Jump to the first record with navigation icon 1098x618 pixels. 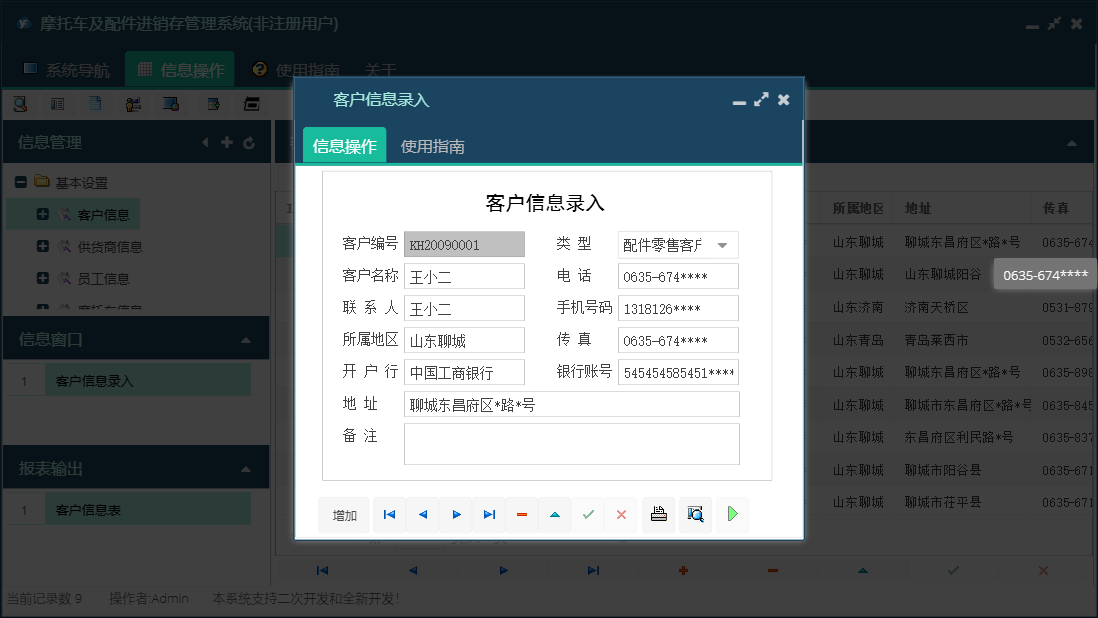tap(389, 514)
